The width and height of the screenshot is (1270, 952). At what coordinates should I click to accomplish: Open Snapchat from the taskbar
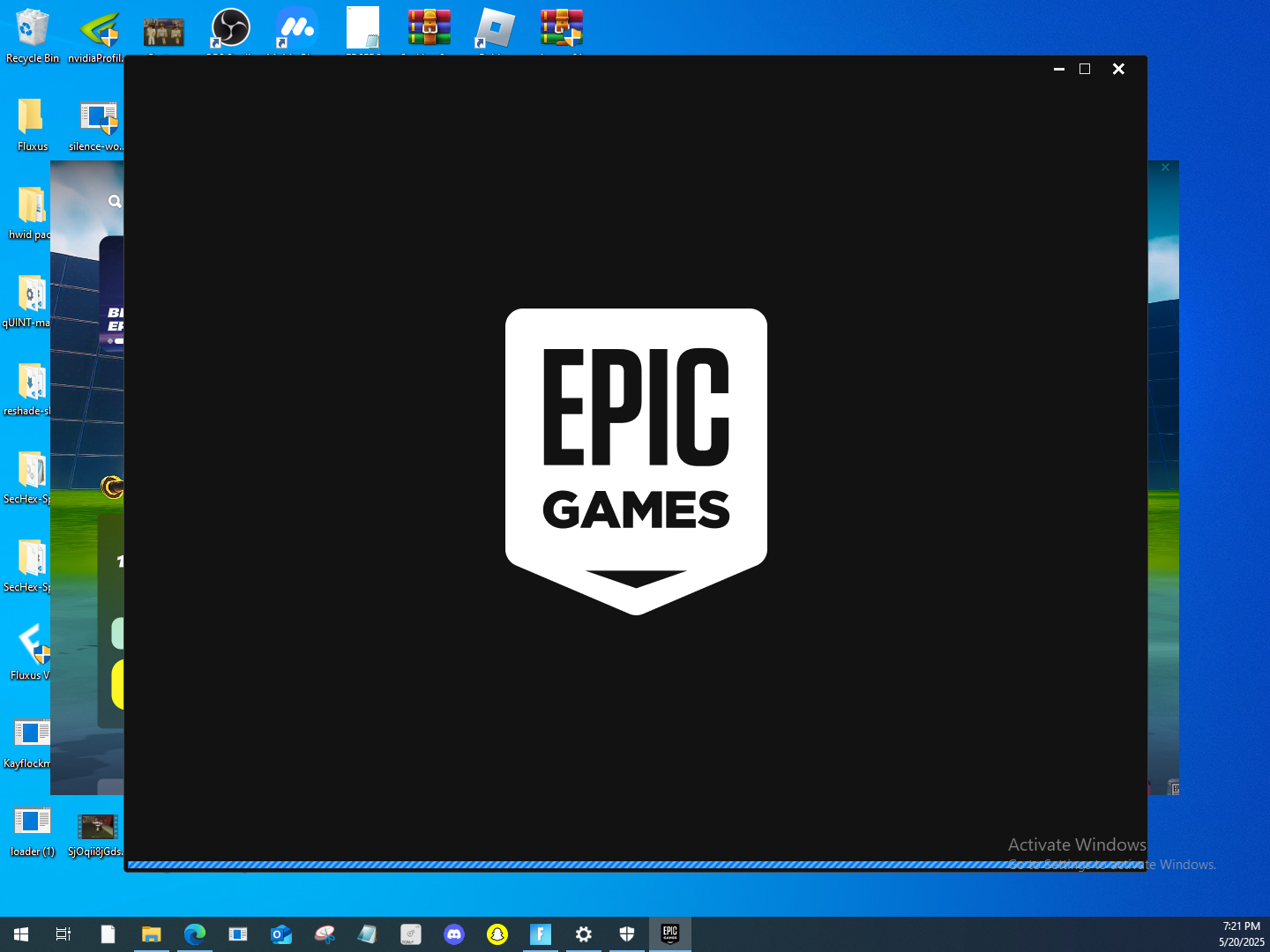497,934
